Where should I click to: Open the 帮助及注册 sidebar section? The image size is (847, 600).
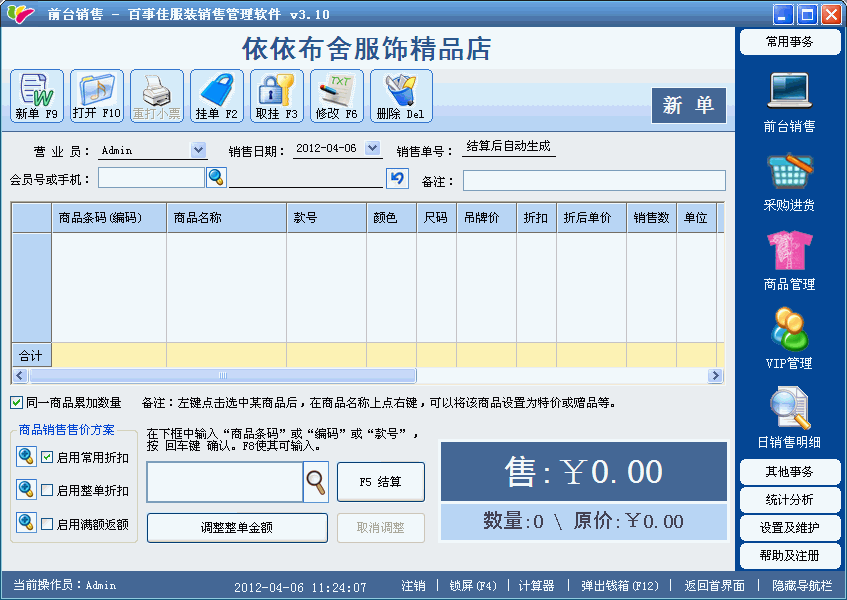(x=790, y=556)
